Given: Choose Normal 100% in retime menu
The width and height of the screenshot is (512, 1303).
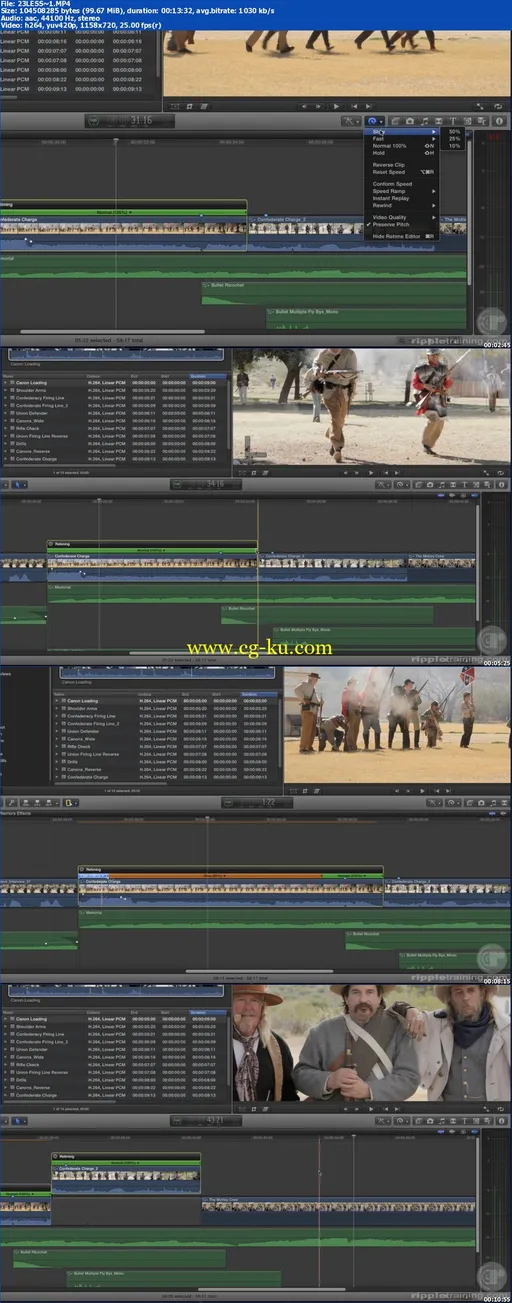Looking at the screenshot, I should click(404, 145).
